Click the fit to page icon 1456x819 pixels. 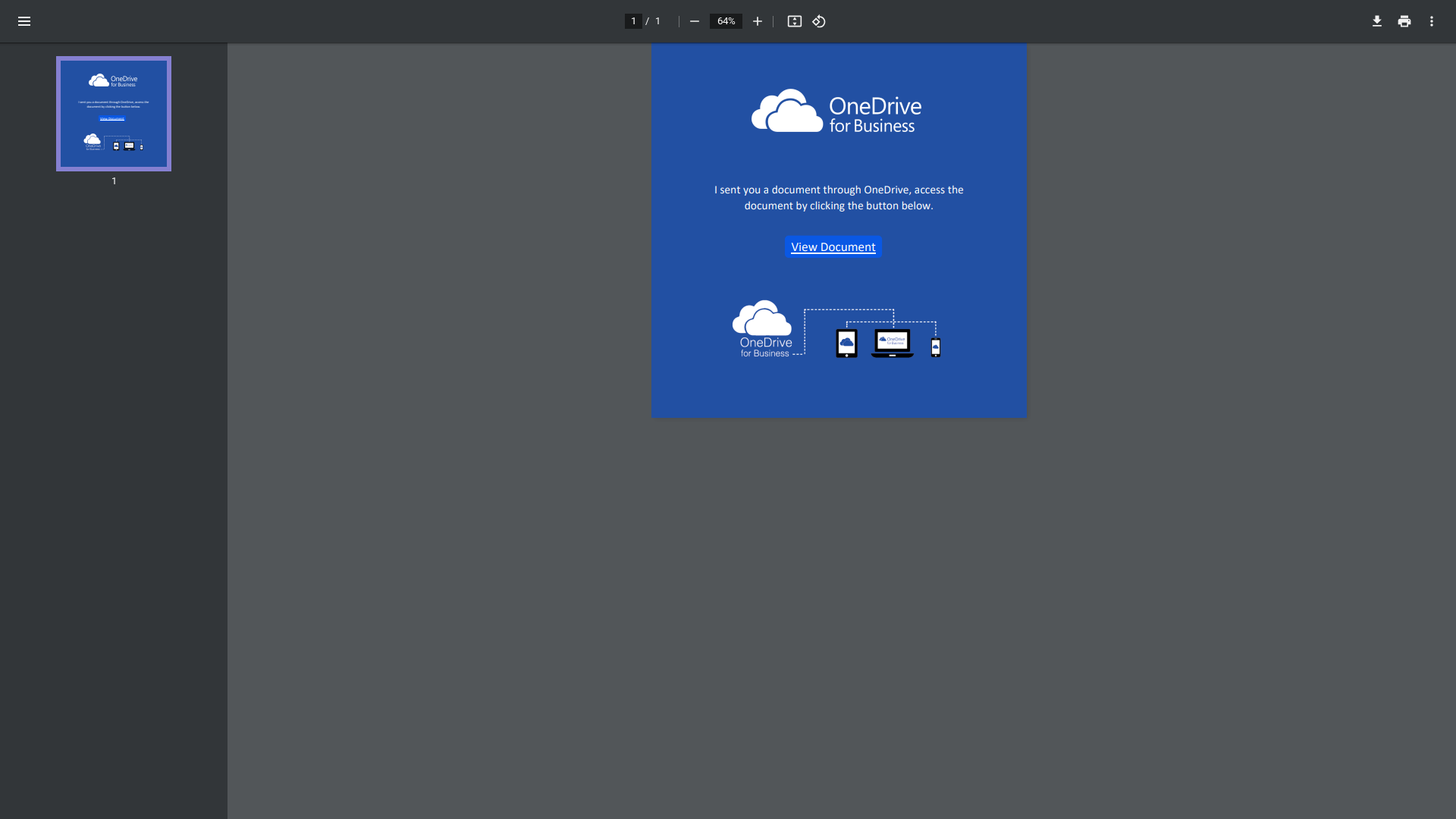pyautogui.click(x=794, y=21)
